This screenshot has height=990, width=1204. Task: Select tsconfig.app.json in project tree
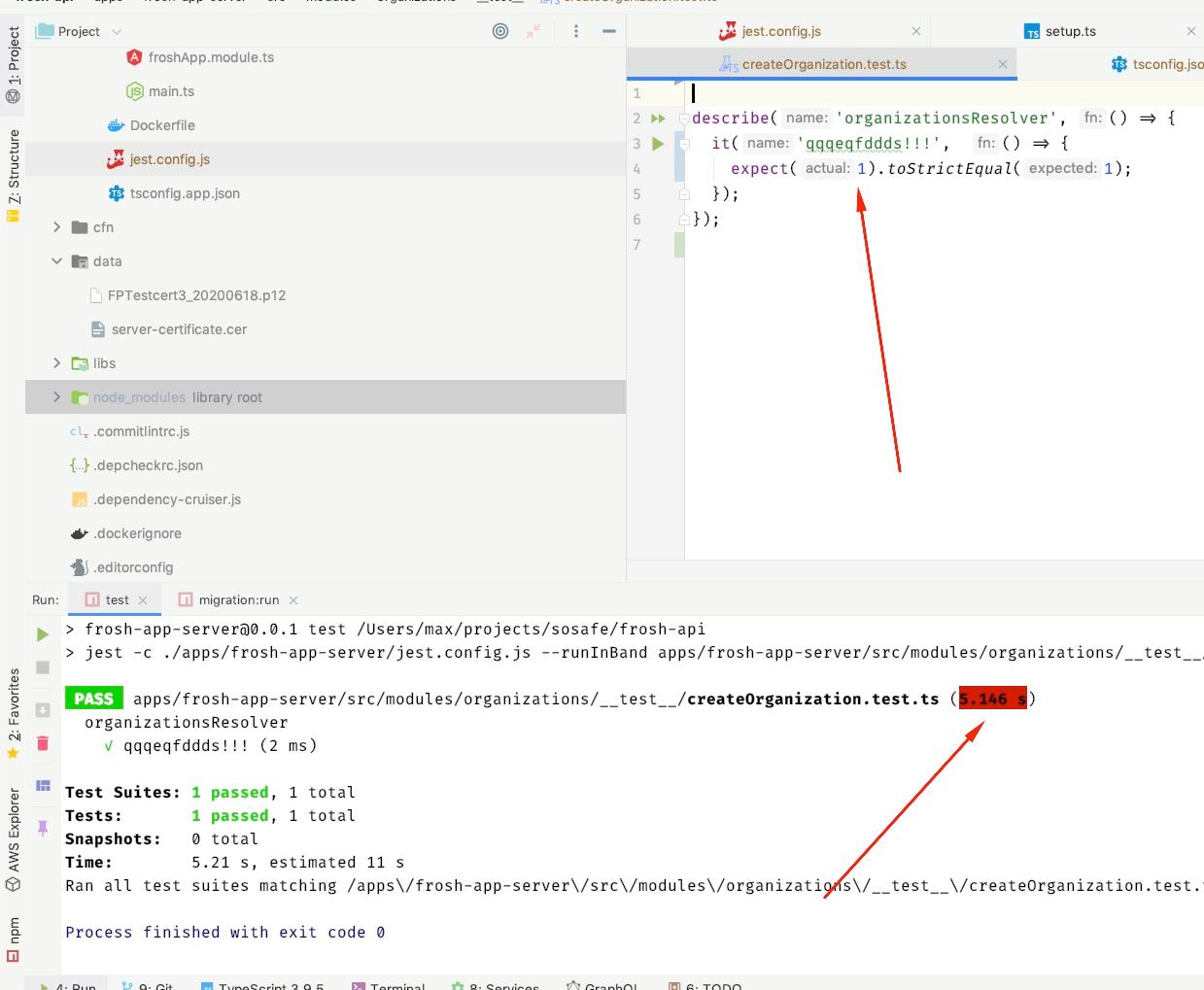click(174, 193)
